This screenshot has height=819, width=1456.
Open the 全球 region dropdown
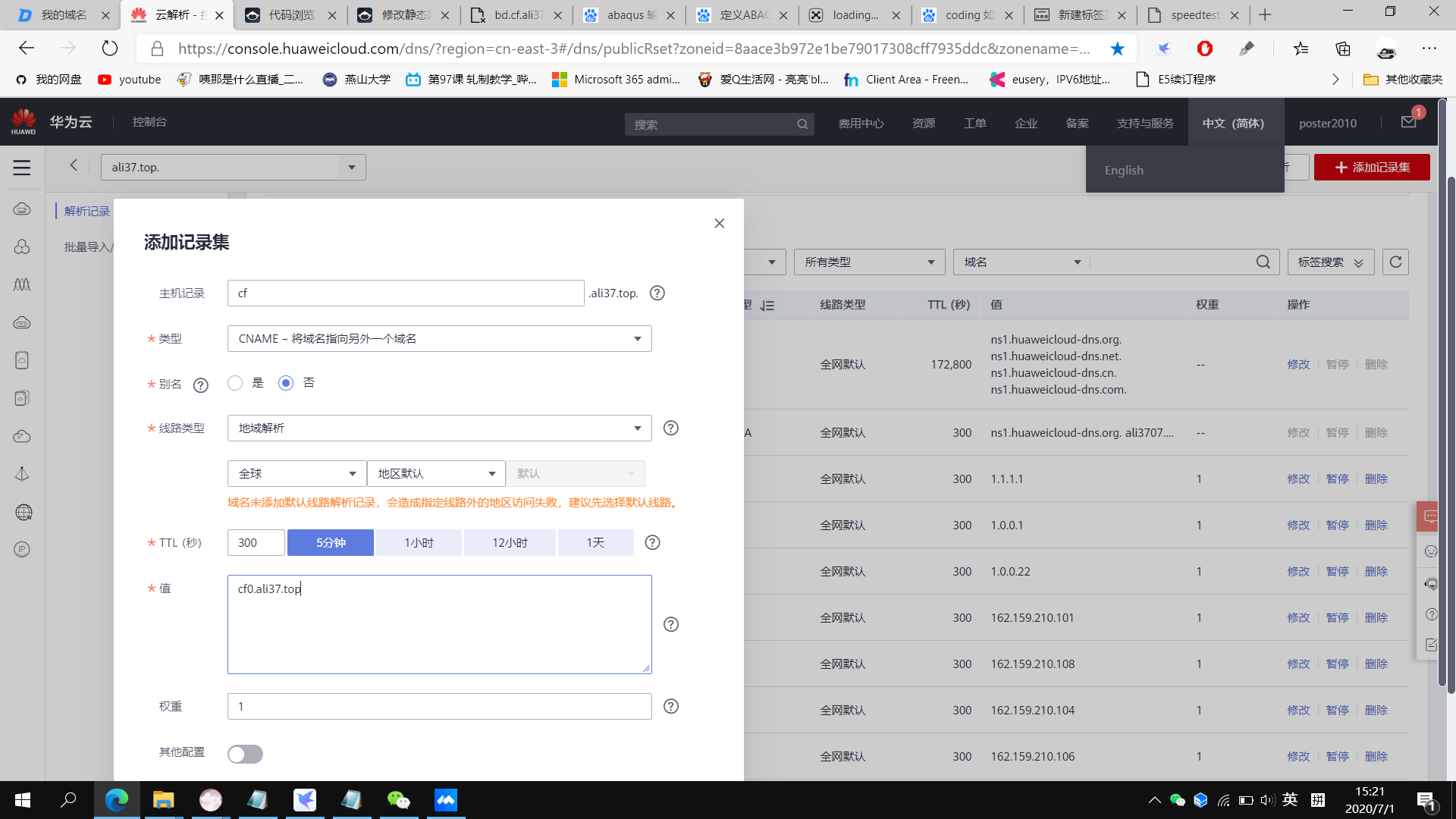pos(297,474)
